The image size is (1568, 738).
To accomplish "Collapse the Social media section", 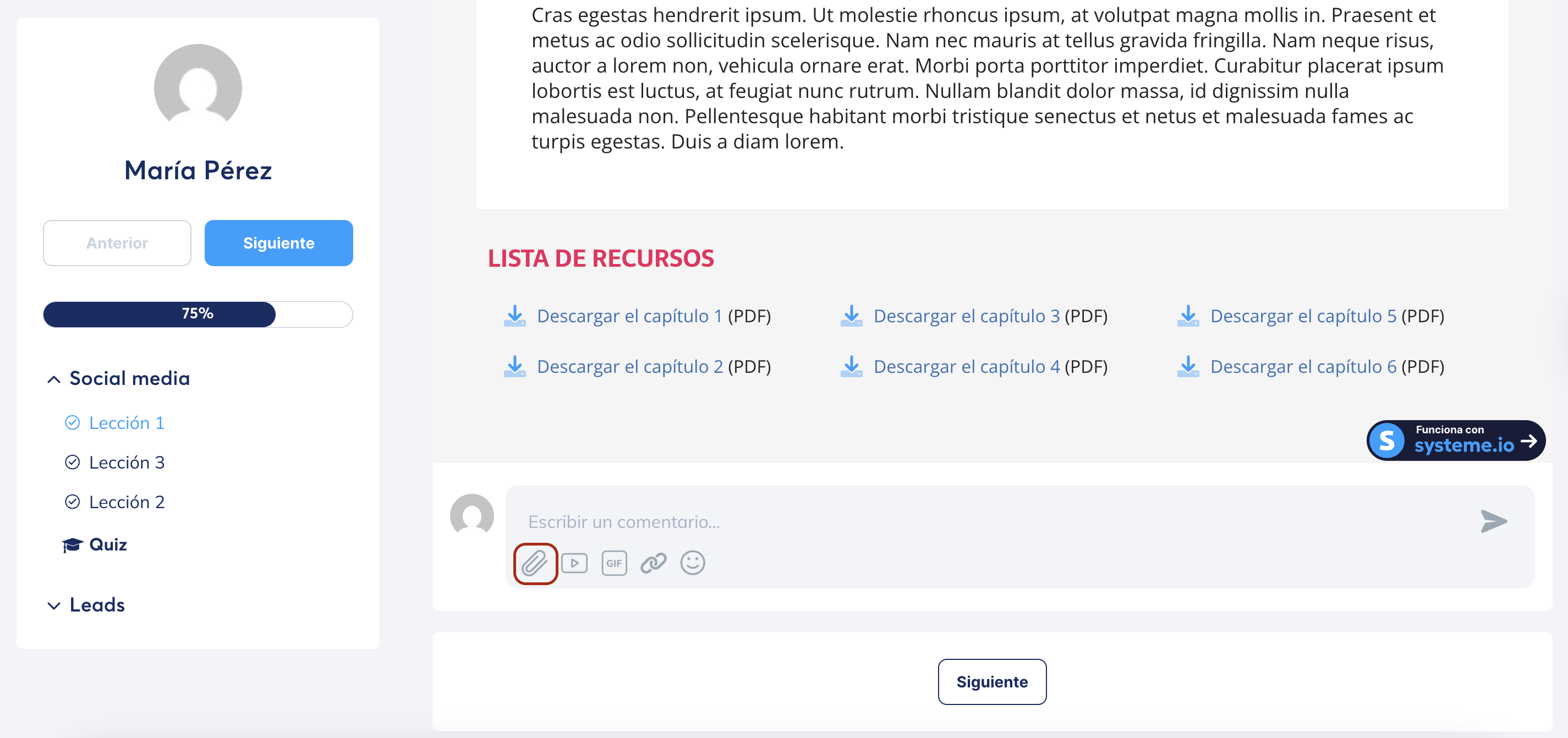I will coord(53,379).
